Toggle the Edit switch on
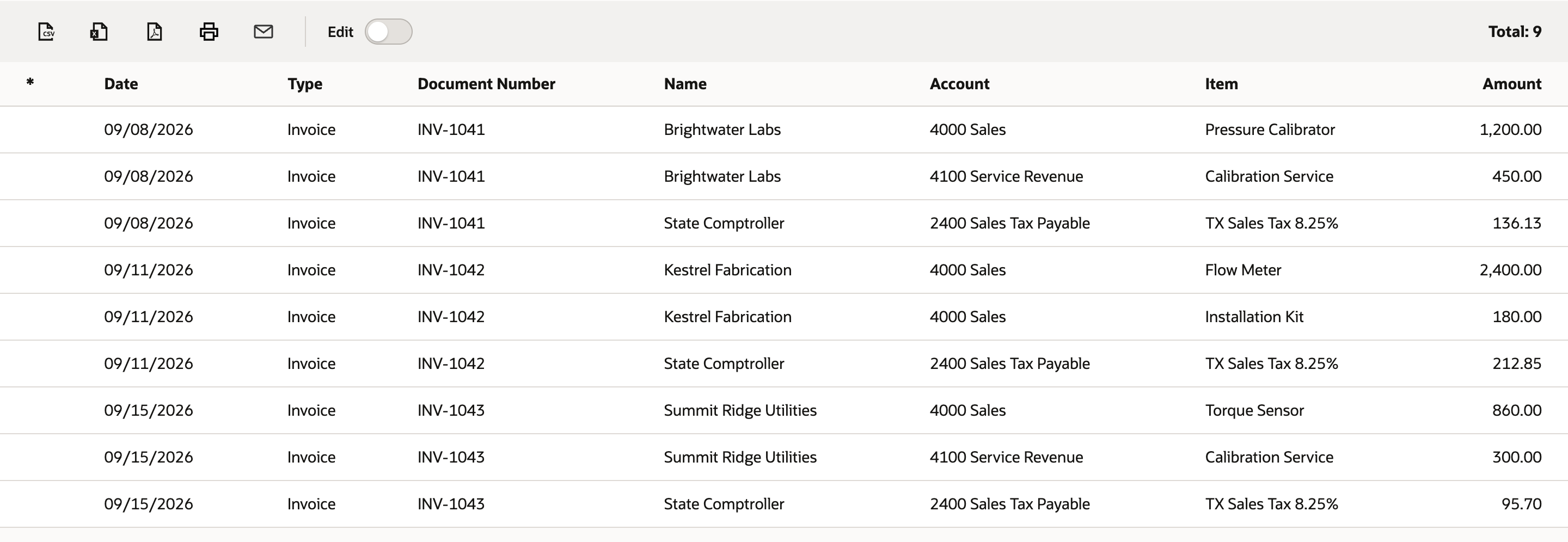 (x=388, y=32)
